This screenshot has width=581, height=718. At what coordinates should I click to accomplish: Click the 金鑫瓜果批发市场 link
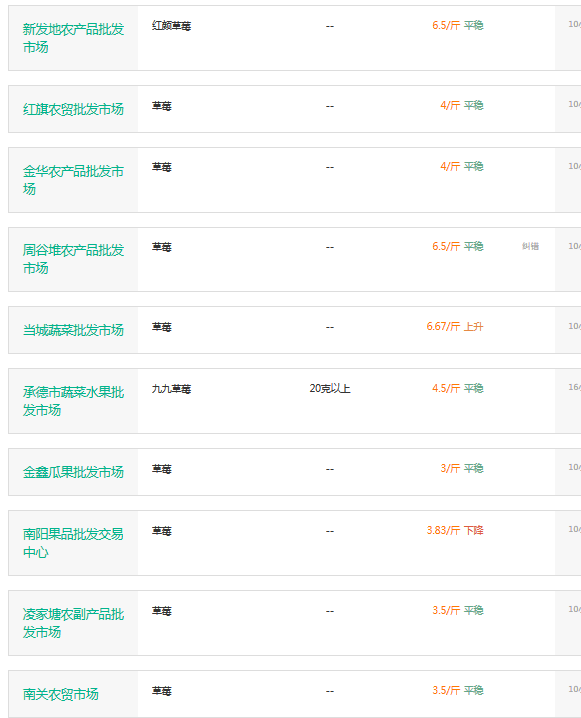(x=73, y=472)
